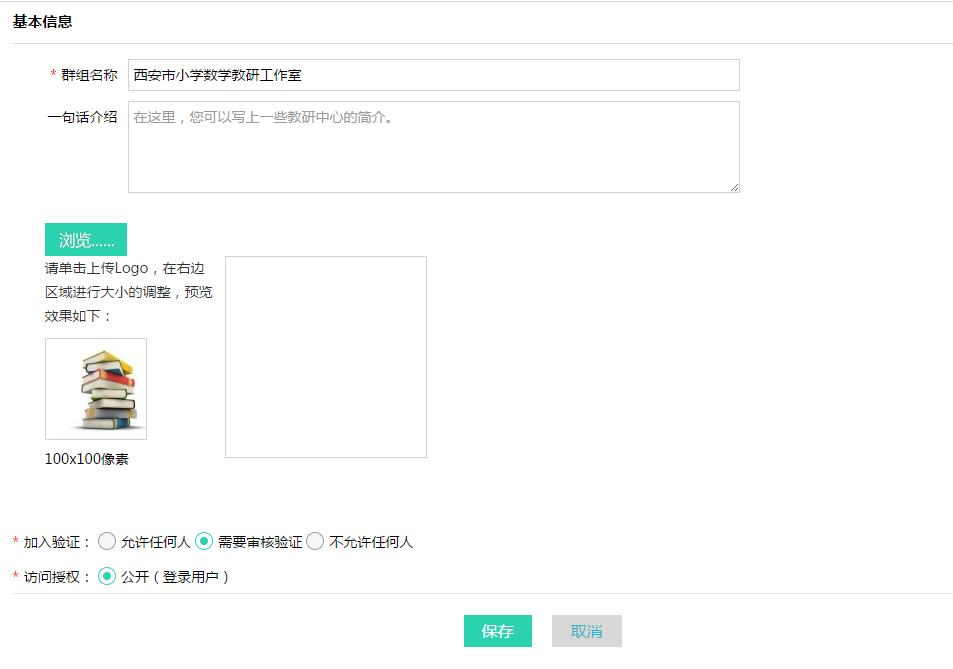Image resolution: width=953 pixels, height=669 pixels.
Task: Click the textarea resize grip icon
Action: (x=734, y=188)
